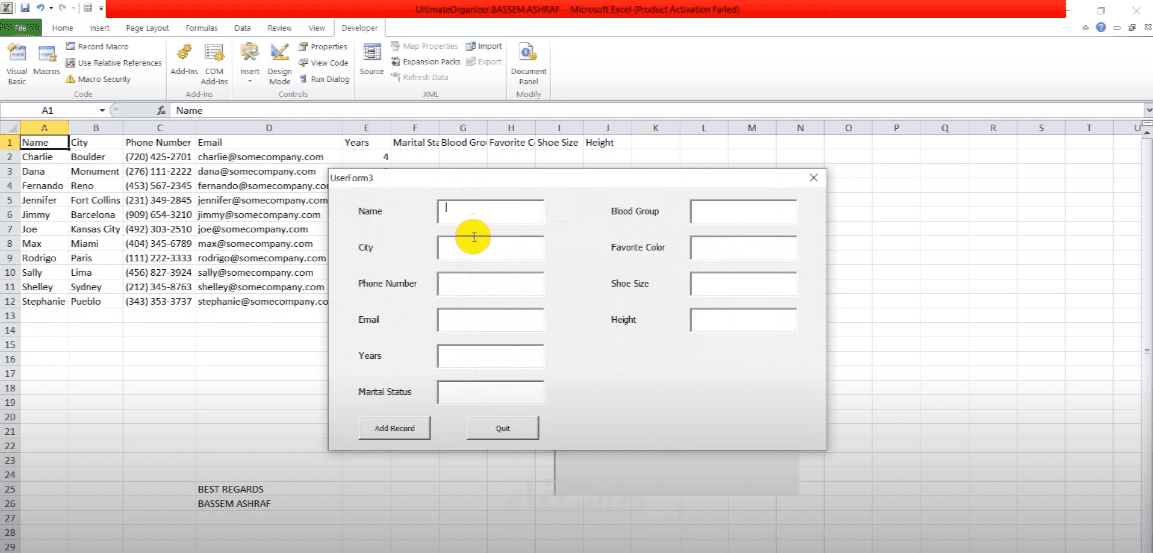Select cell with (276) 111-2222
The image size is (1153, 553).
point(159,171)
